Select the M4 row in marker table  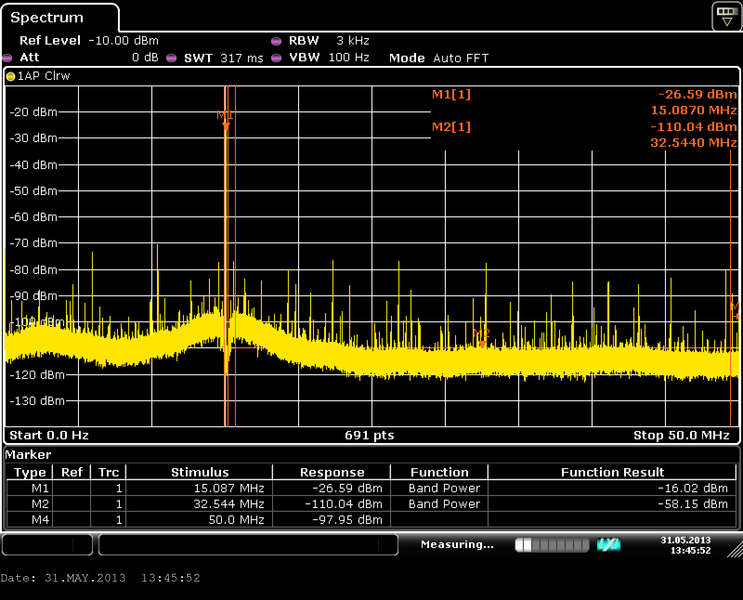click(x=370, y=520)
